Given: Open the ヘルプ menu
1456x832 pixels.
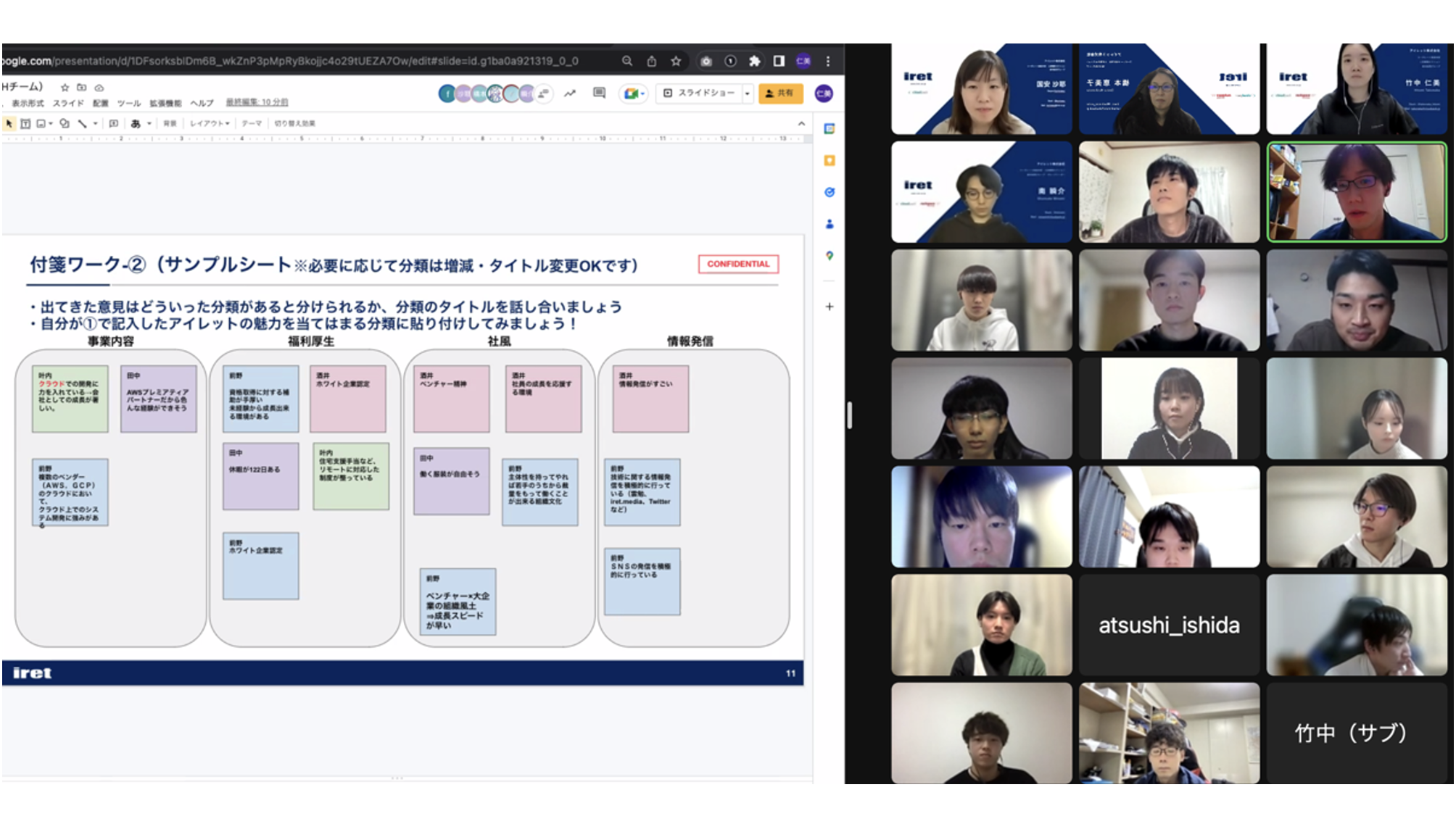Looking at the screenshot, I should 202,104.
